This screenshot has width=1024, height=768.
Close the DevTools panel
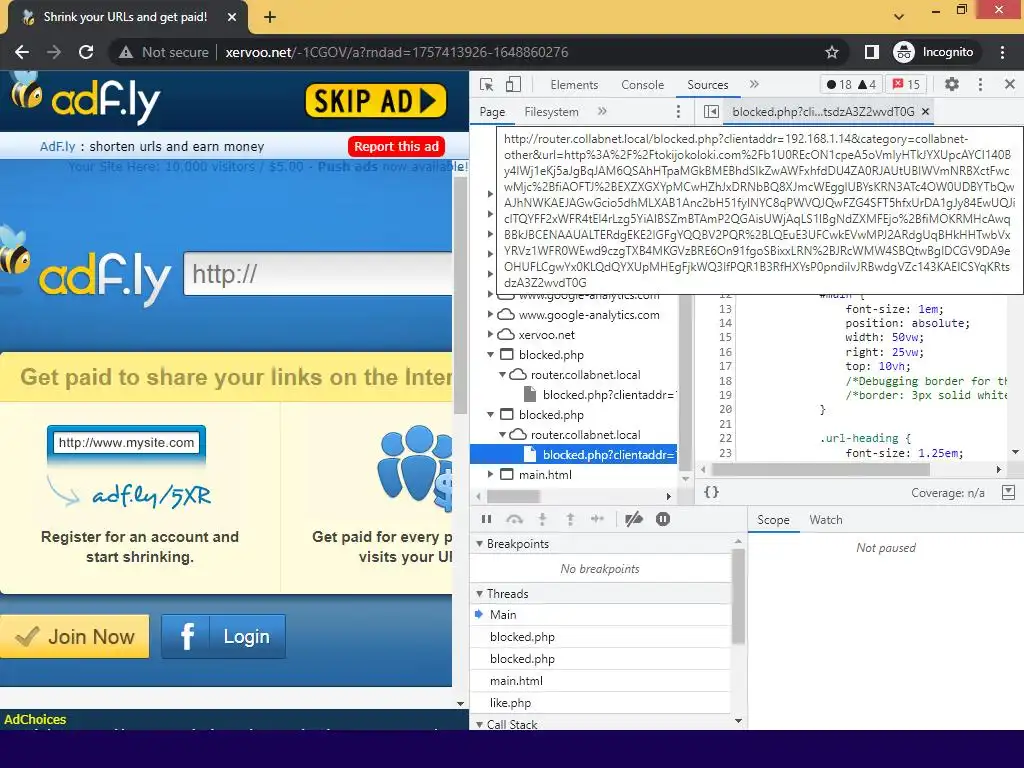(x=1010, y=84)
